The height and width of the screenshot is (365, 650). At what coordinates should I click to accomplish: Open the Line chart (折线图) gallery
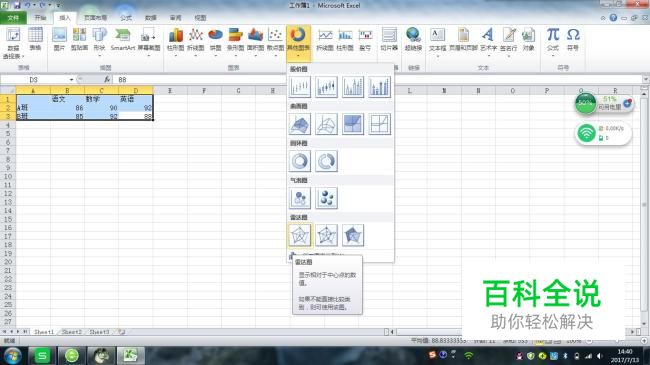195,41
